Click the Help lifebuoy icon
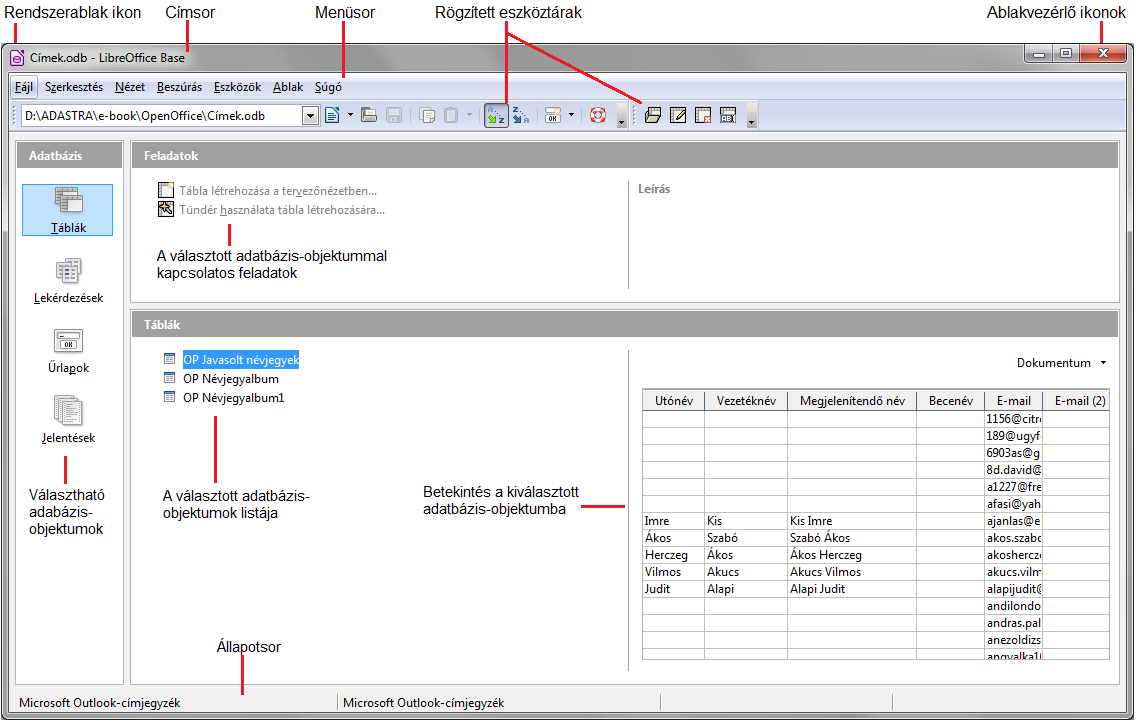This screenshot has width=1136, height=722. click(x=598, y=115)
